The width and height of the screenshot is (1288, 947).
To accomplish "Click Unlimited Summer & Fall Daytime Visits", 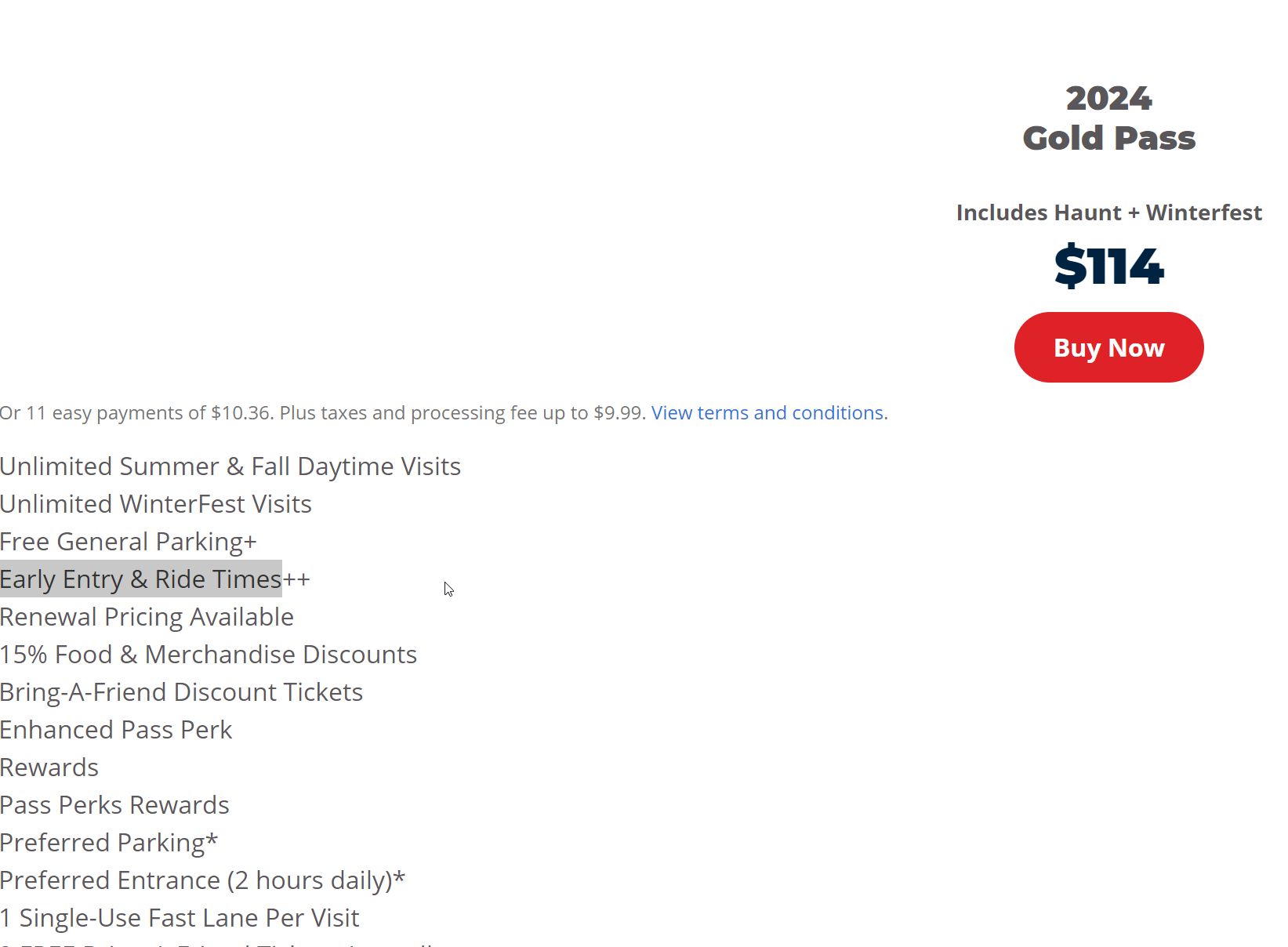I will pos(230,466).
